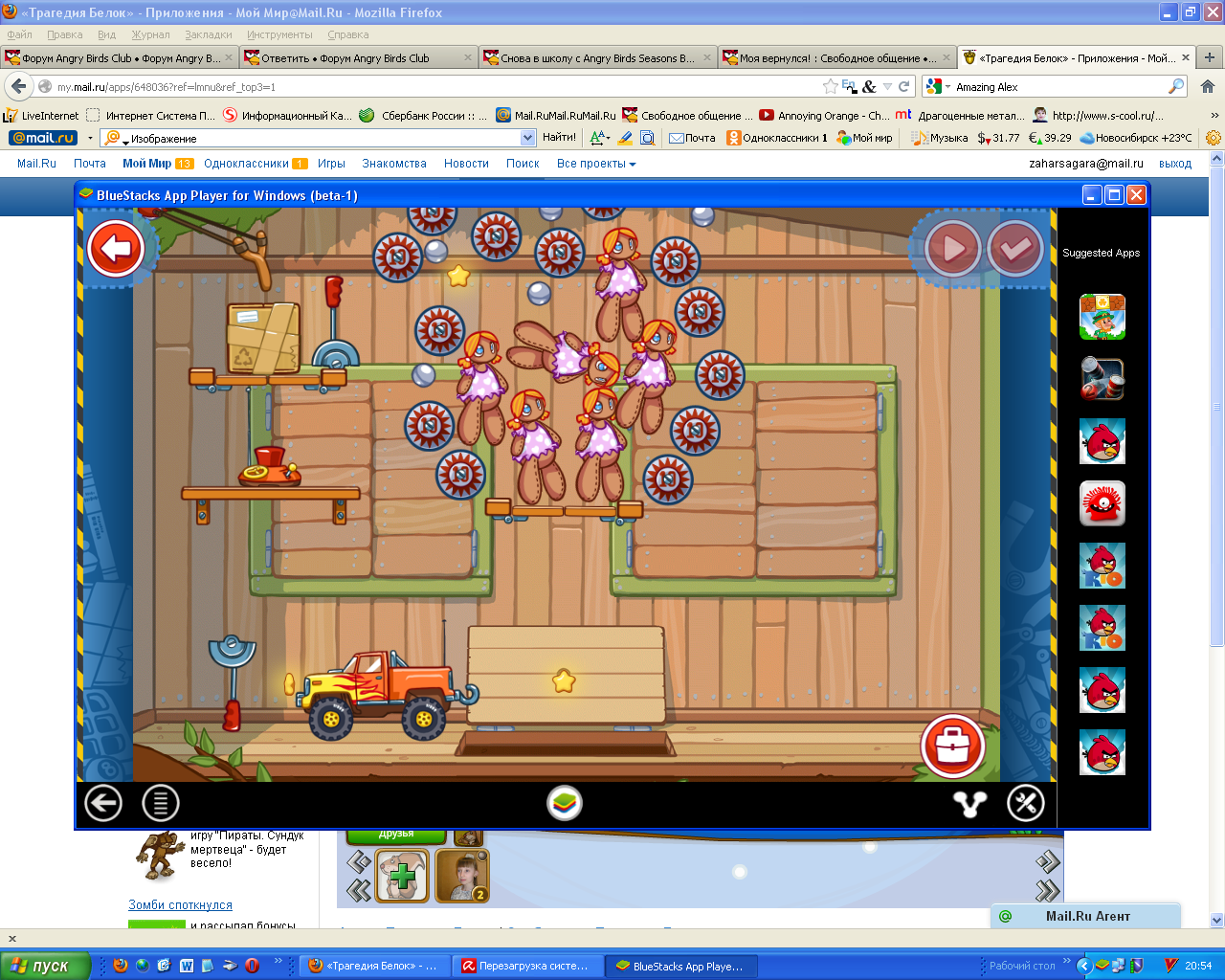Click the cardboard box on the shelf
This screenshot has width=1225, height=980.
coord(263,338)
